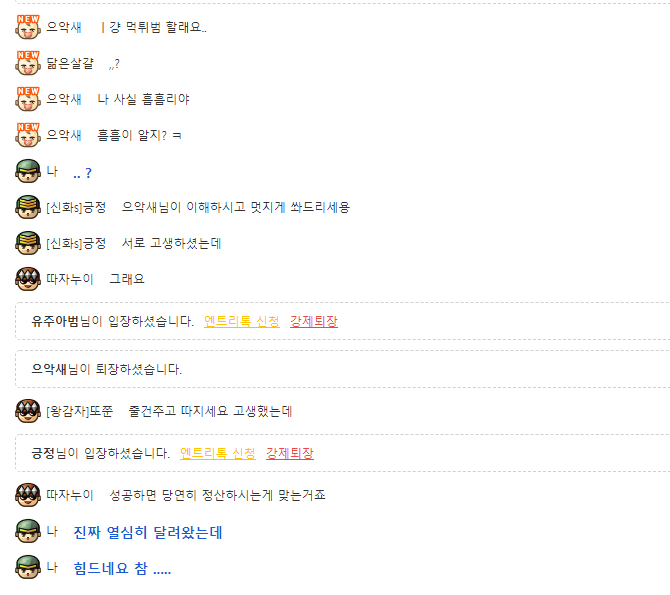Click nickname [왕감자]또쭌 in chat
Image resolution: width=670 pixels, height=595 pixels.
[x=80, y=411]
